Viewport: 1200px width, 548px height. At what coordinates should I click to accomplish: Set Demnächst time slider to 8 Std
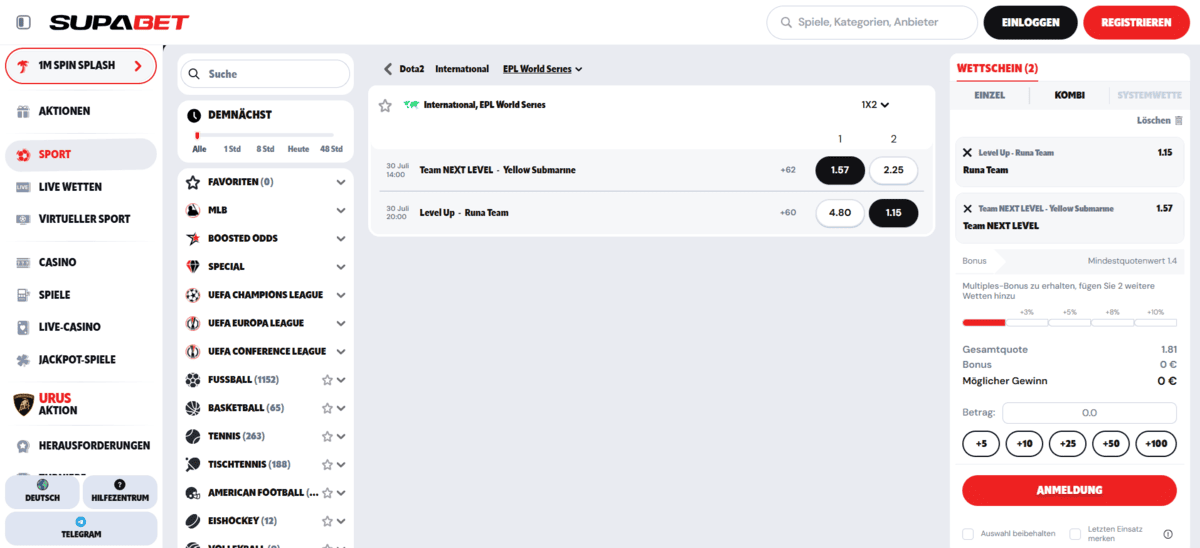[265, 148]
